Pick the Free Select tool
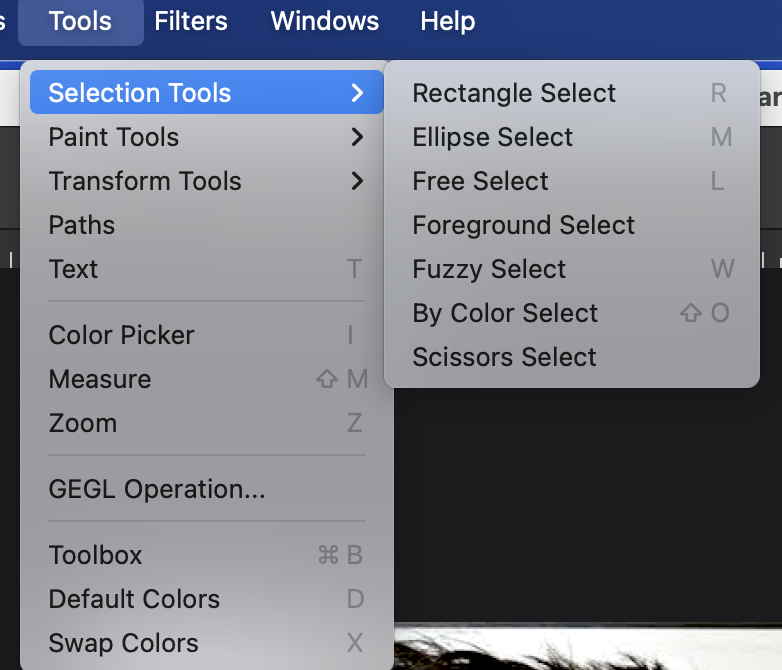 (x=481, y=181)
